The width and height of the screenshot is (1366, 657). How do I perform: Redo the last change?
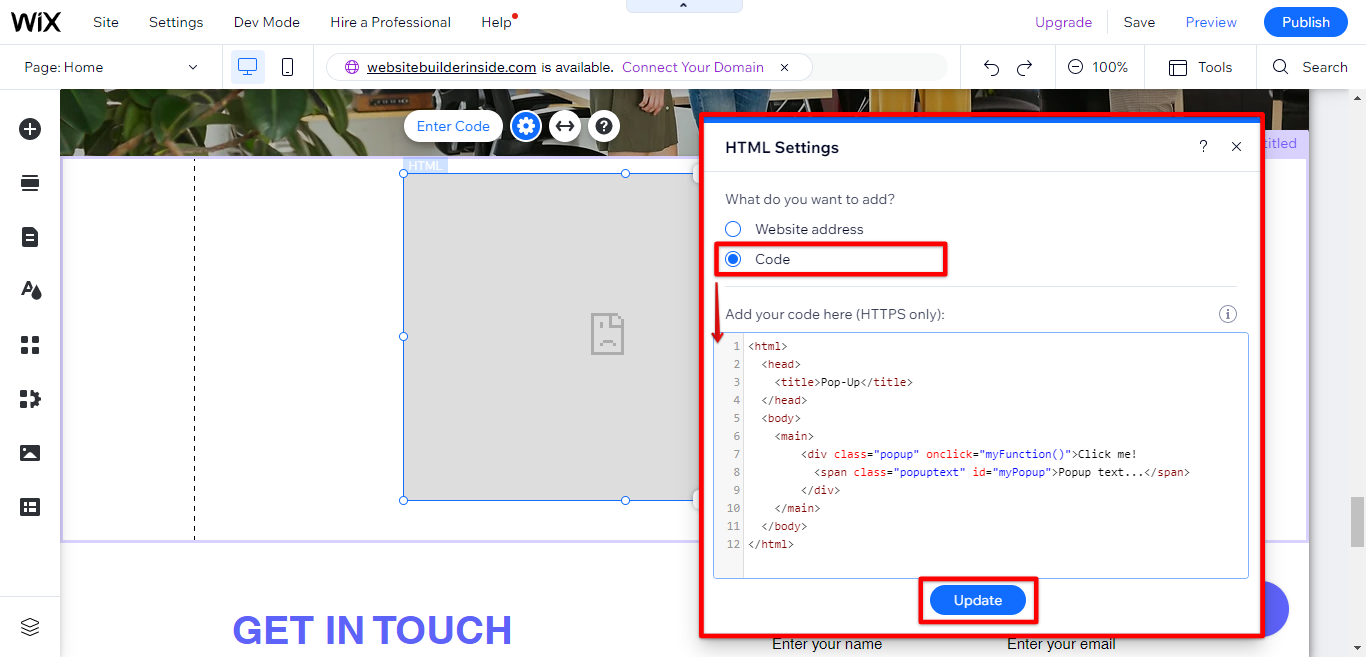tap(1024, 67)
